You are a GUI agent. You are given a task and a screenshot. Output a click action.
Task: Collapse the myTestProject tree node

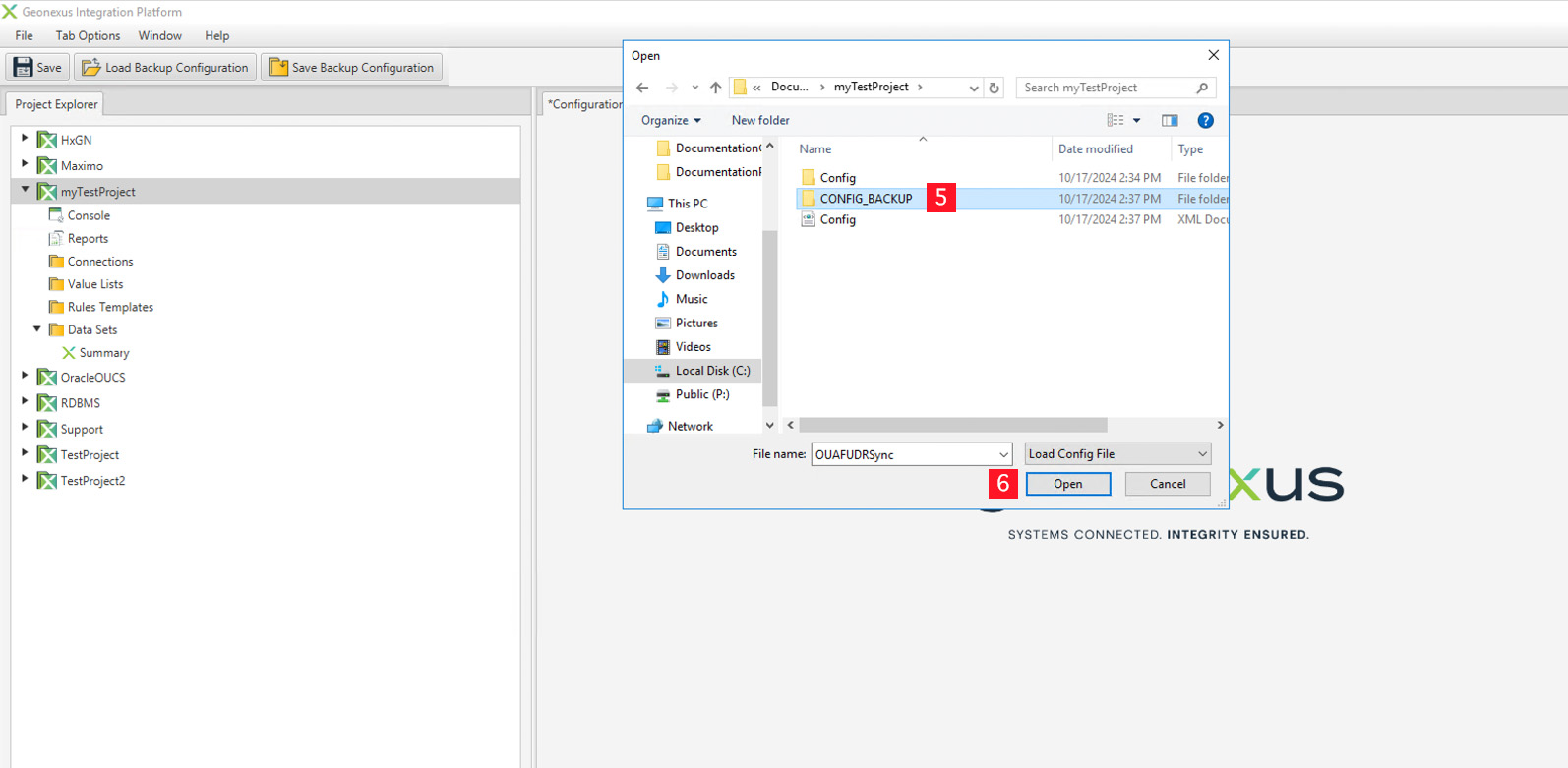(25, 191)
